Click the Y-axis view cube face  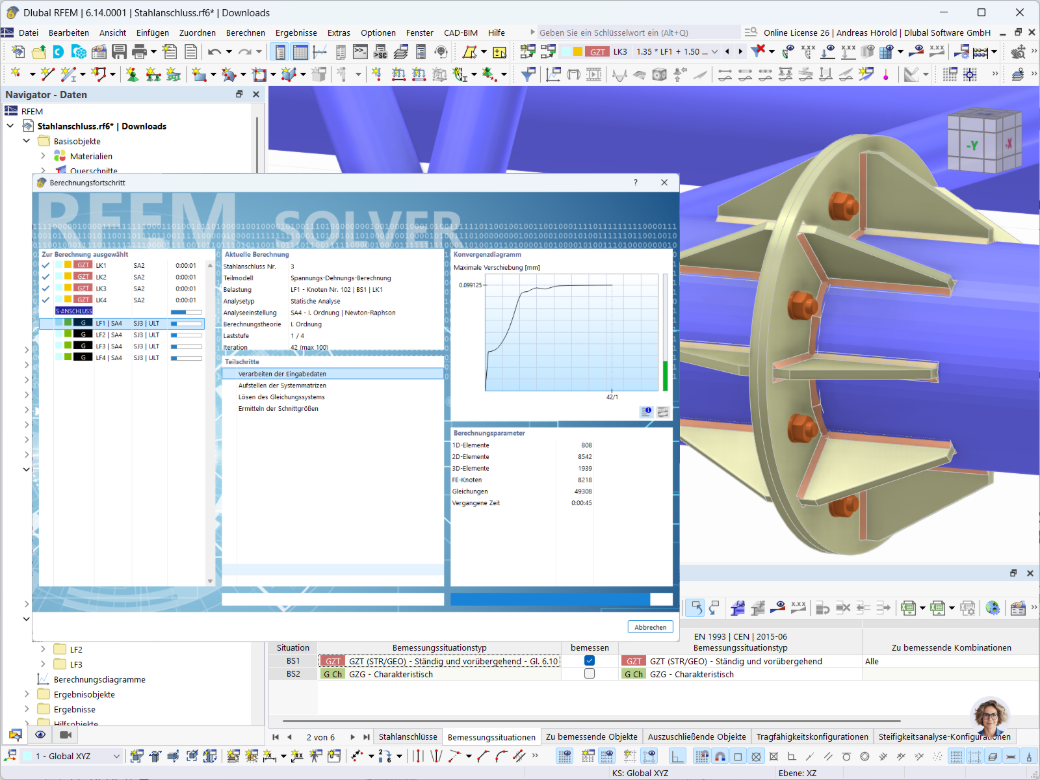coord(972,145)
